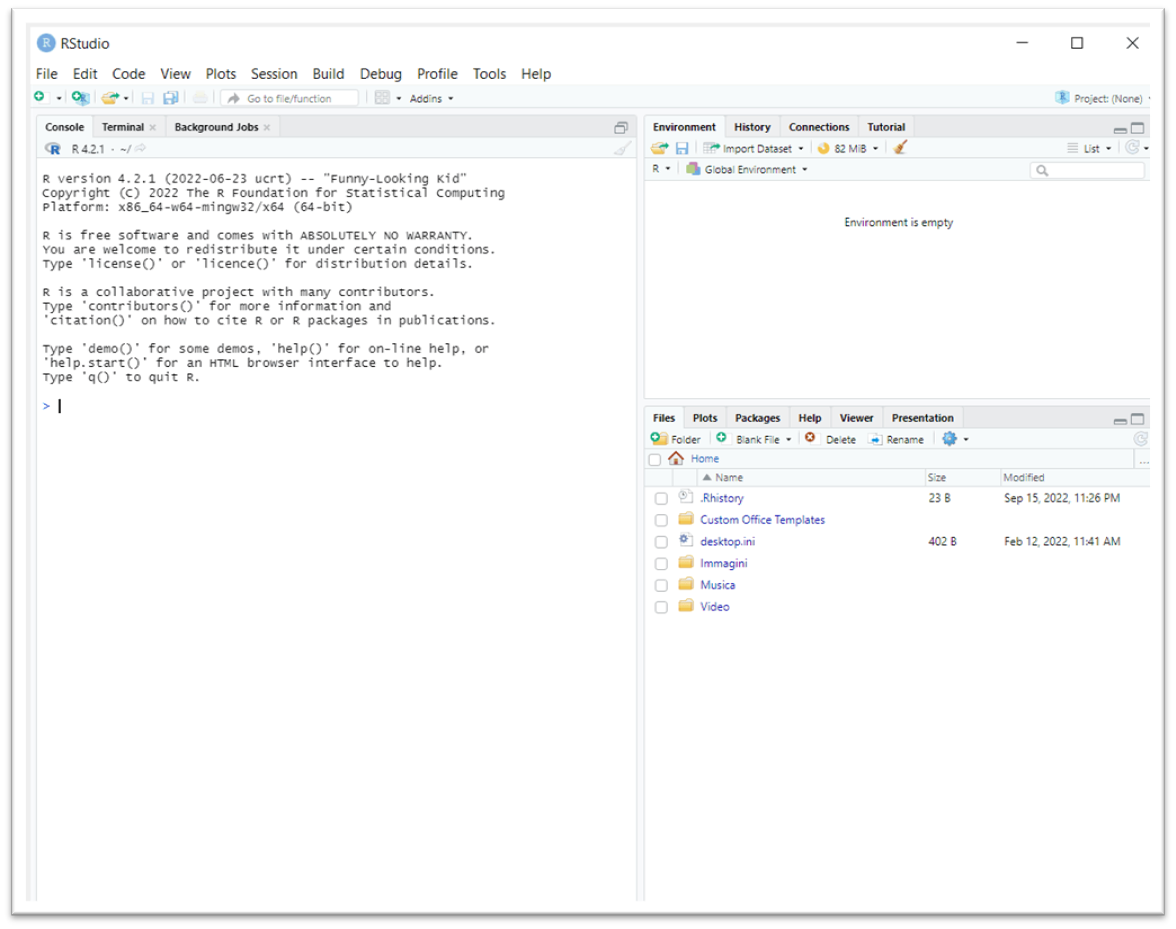Open the Code menu
Screen dimensions: 1176x929
[128, 73]
